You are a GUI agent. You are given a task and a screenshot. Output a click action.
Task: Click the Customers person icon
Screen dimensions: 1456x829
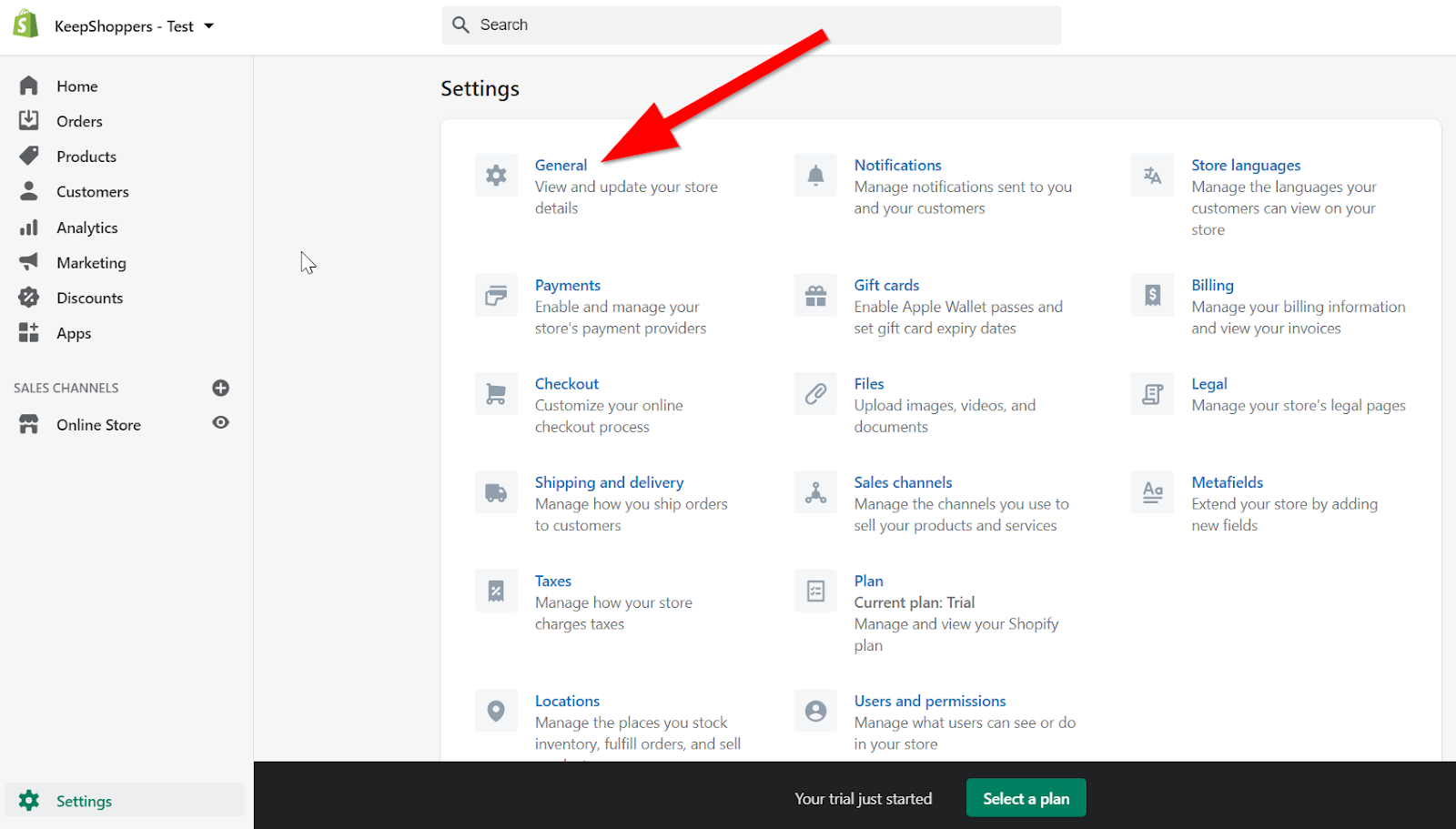point(29,191)
